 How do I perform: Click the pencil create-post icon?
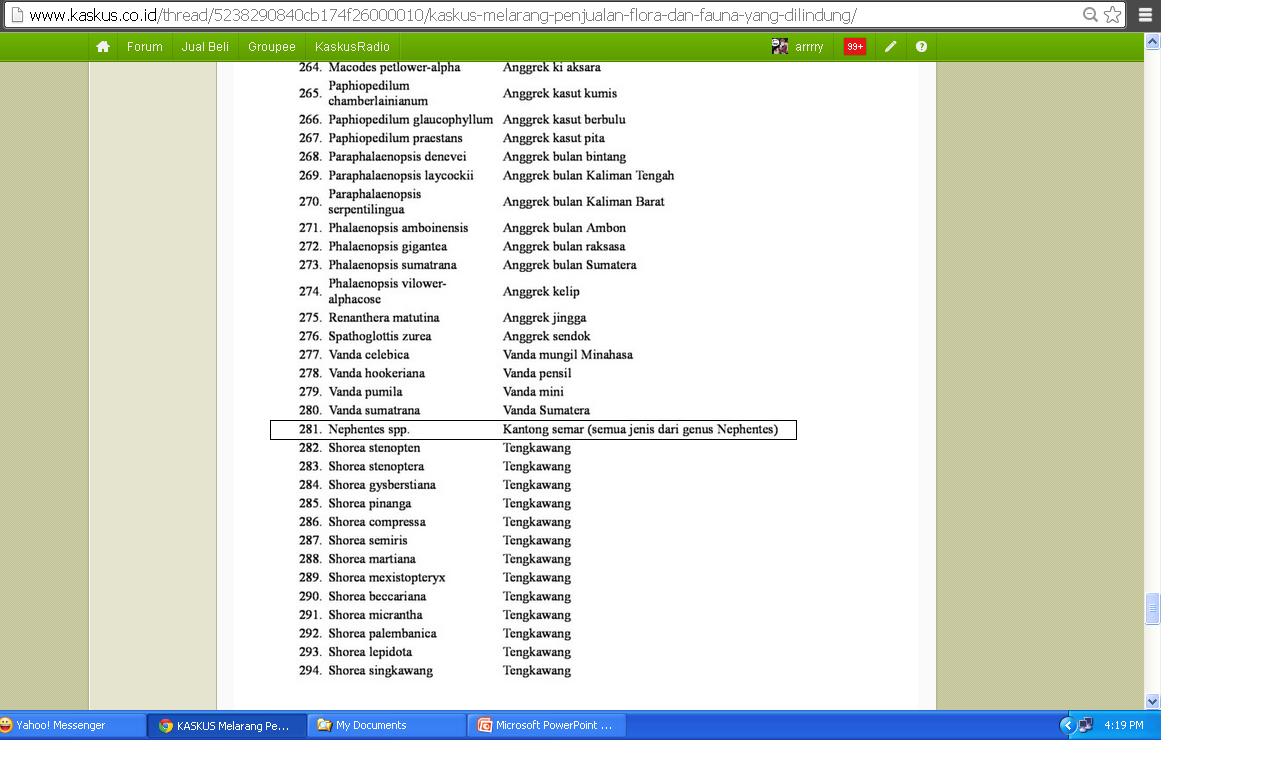pos(890,47)
